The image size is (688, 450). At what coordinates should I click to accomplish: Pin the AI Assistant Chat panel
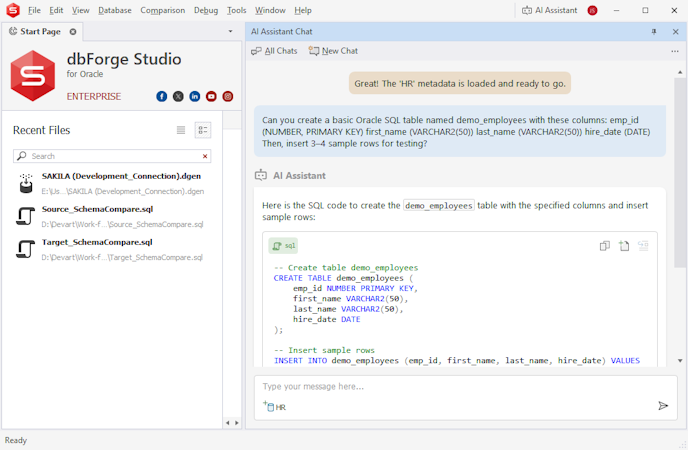pyautogui.click(x=654, y=32)
